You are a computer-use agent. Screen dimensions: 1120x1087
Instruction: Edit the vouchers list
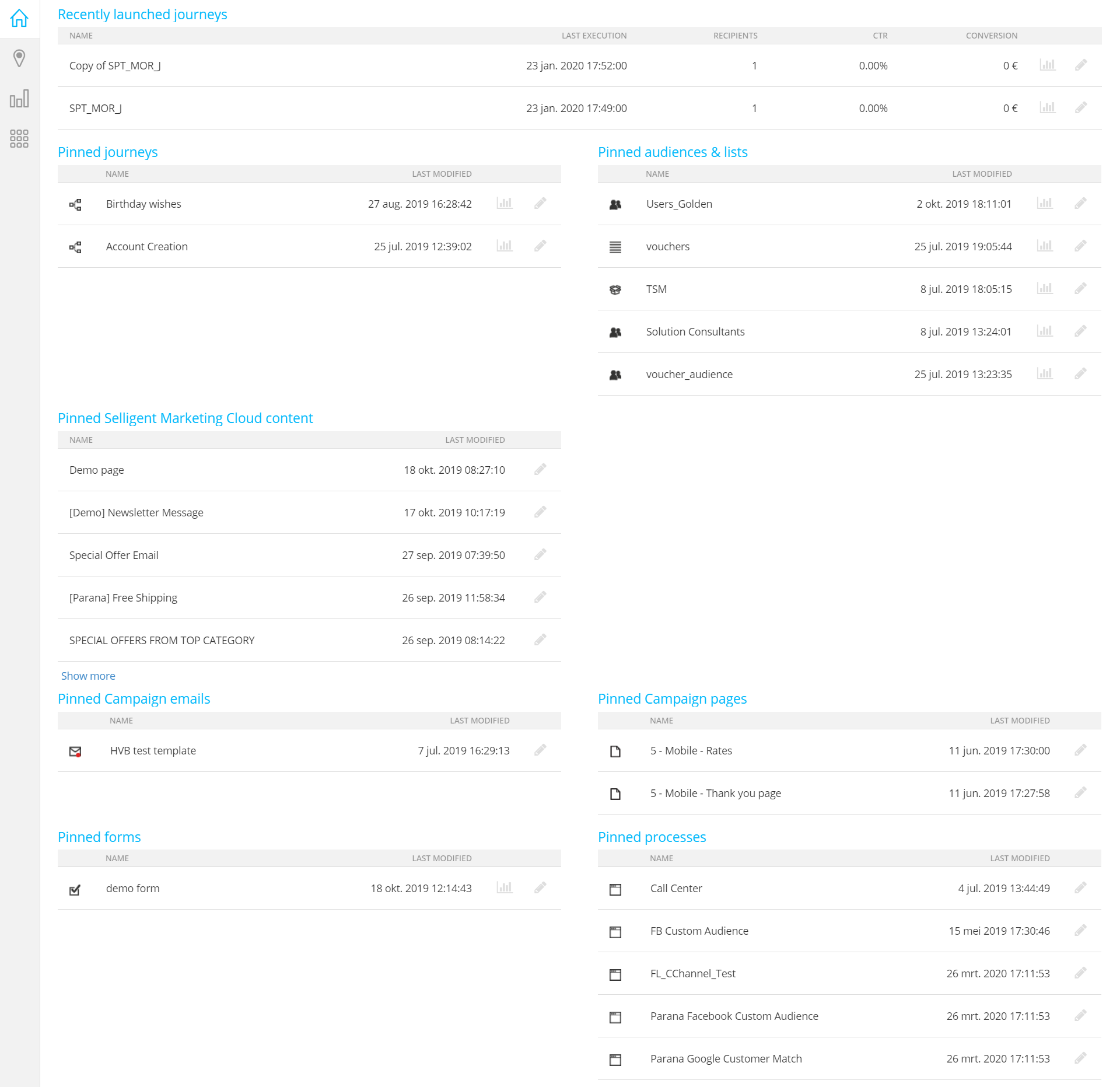coord(1080,246)
